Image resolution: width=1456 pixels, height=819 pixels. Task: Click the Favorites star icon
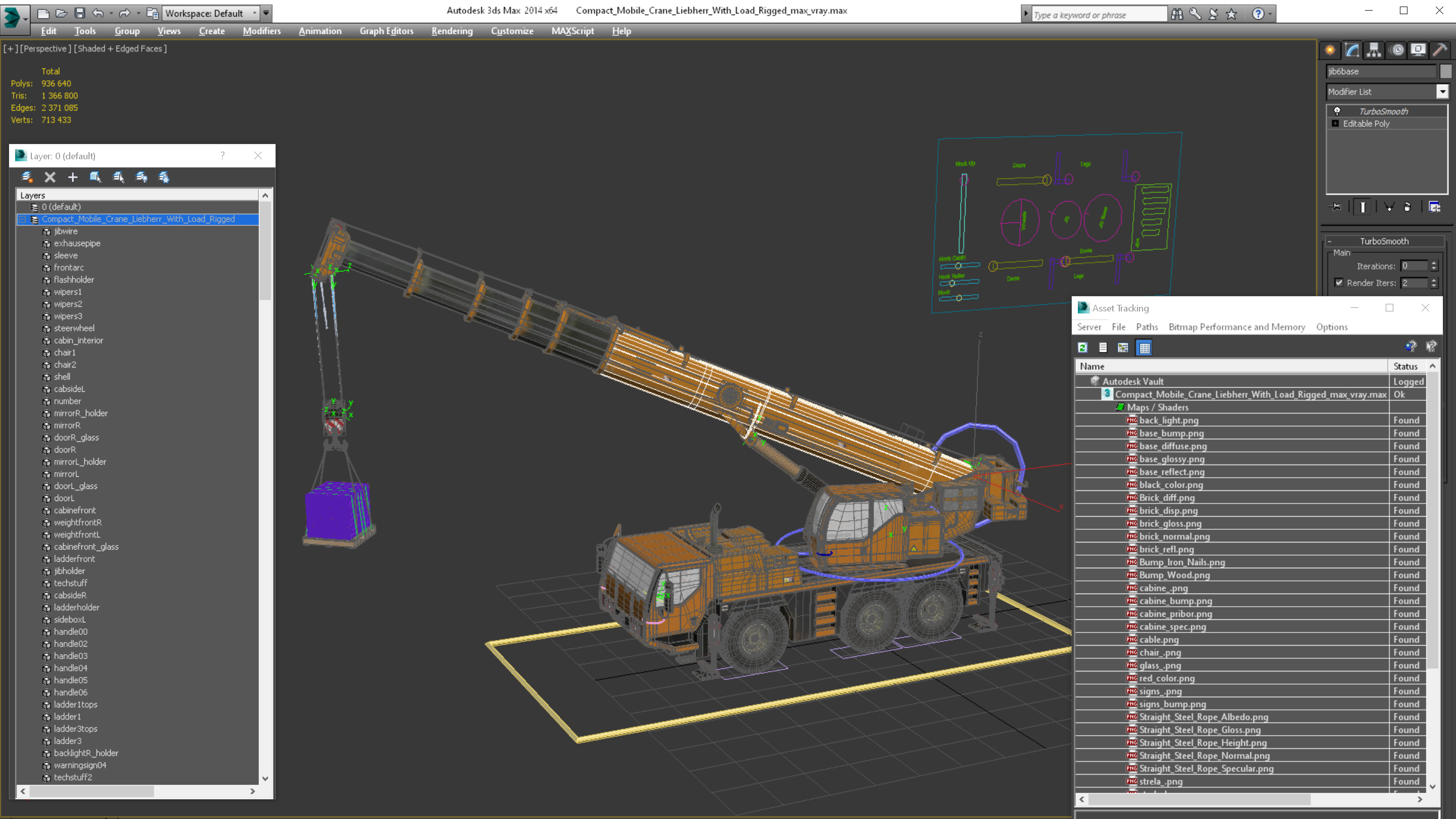click(1232, 14)
